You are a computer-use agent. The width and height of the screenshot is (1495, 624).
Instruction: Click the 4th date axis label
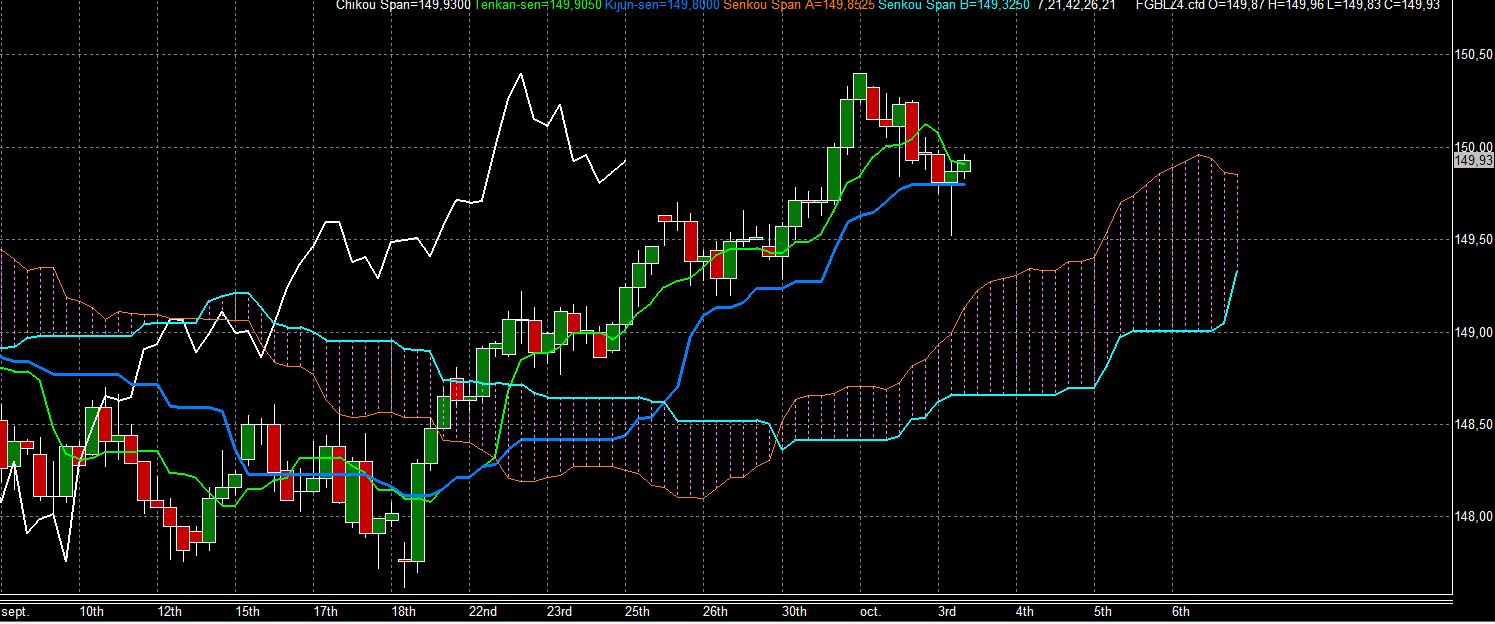click(1025, 611)
